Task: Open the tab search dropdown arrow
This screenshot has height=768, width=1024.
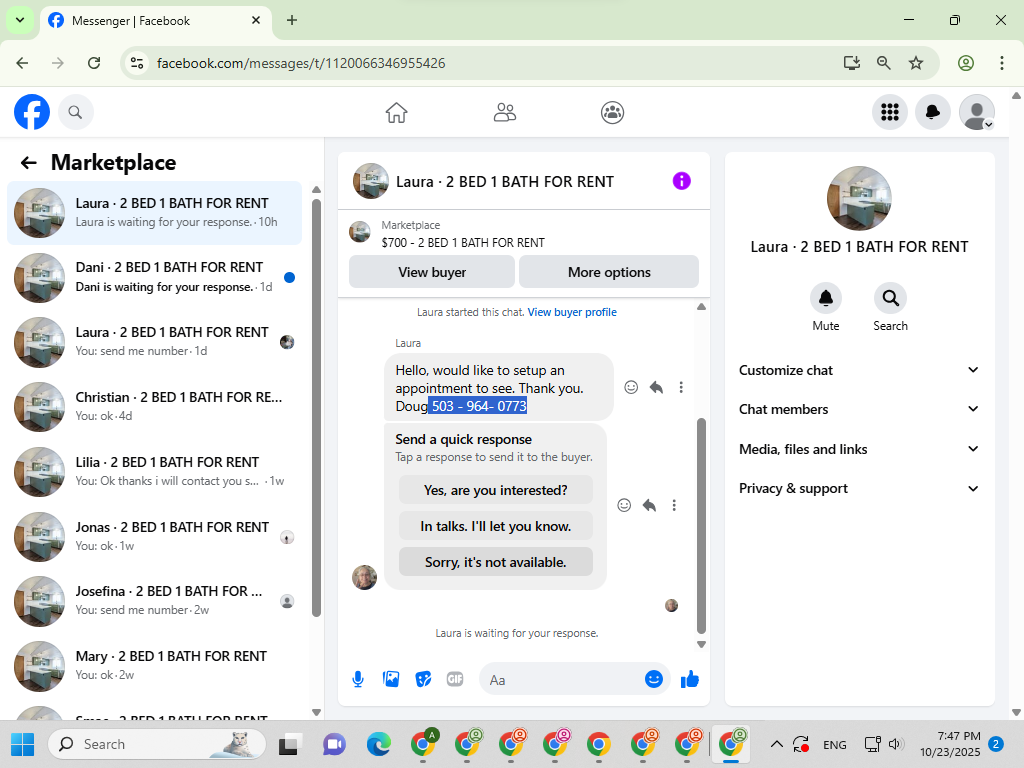Action: coord(20,20)
